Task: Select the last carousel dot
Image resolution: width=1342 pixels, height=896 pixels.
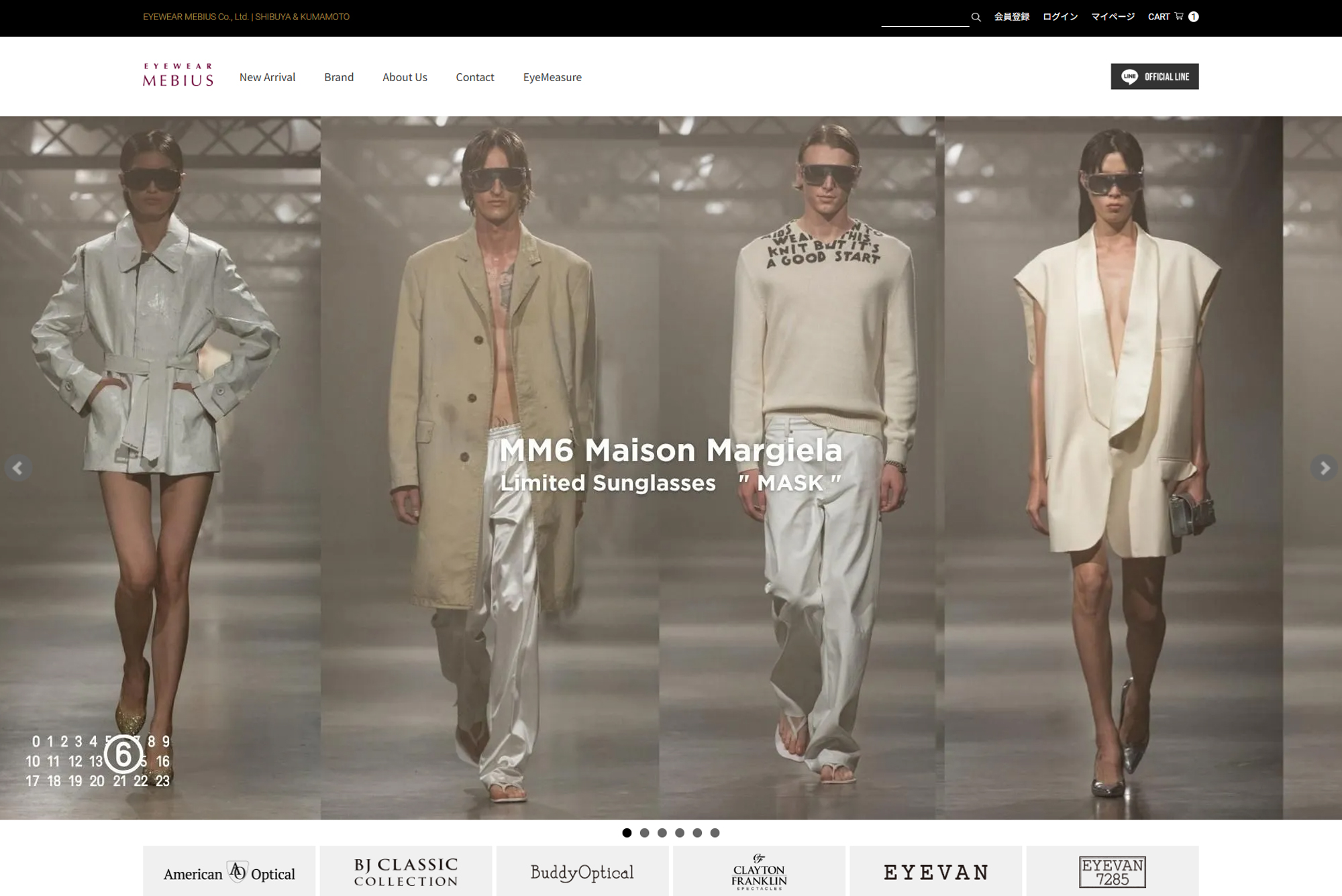Action: 715,833
